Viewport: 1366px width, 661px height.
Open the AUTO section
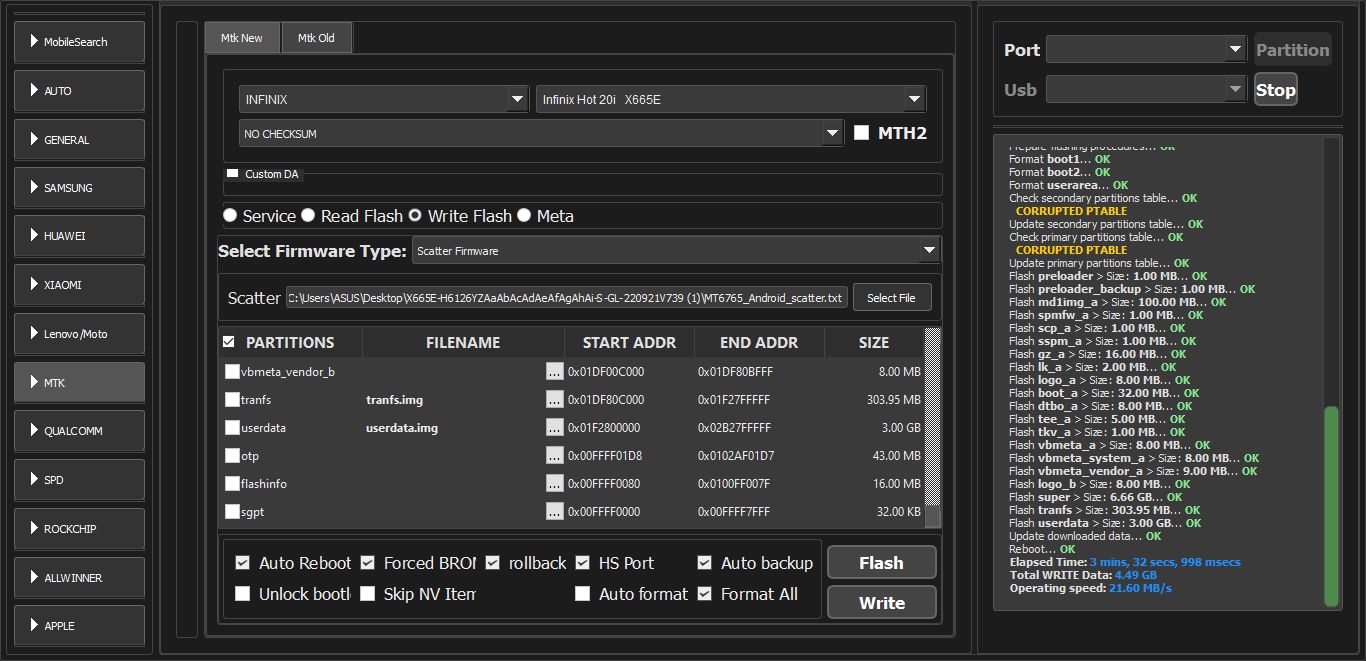tap(80, 91)
